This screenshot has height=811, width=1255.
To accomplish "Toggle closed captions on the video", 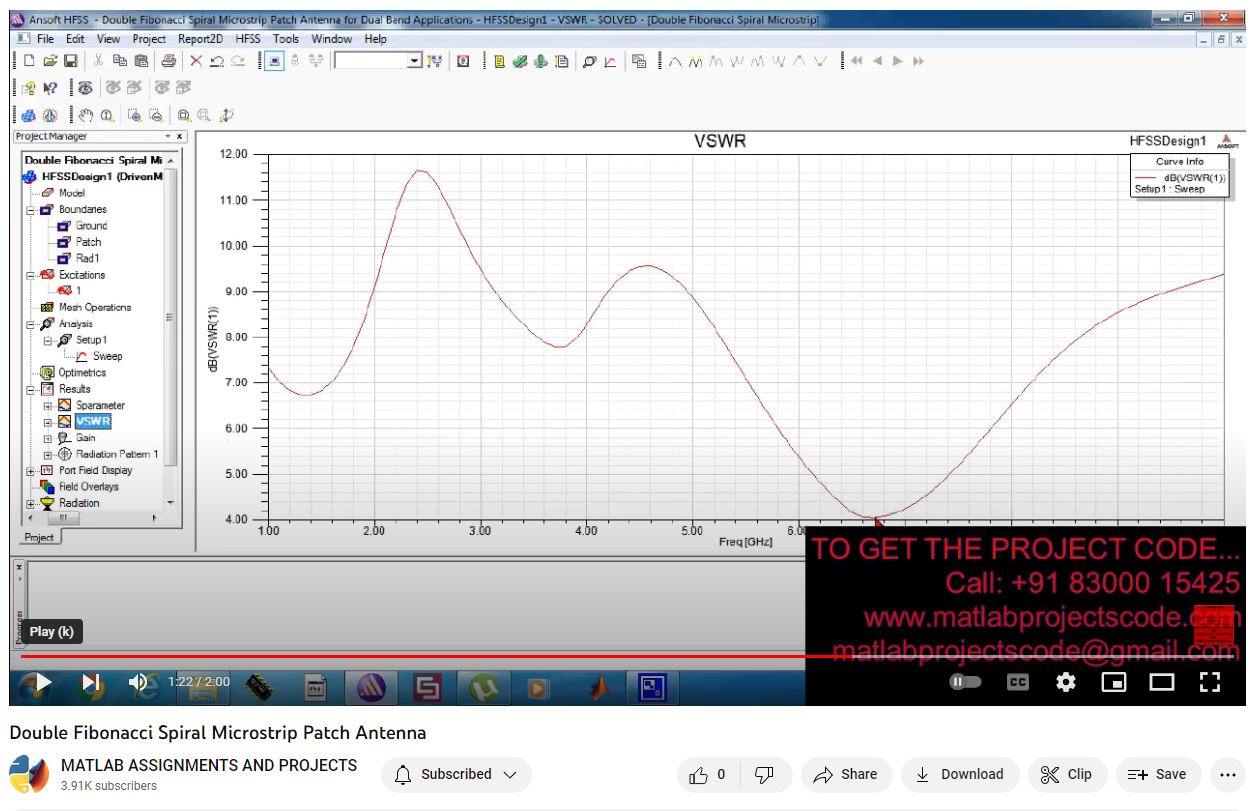I will point(1017,682).
